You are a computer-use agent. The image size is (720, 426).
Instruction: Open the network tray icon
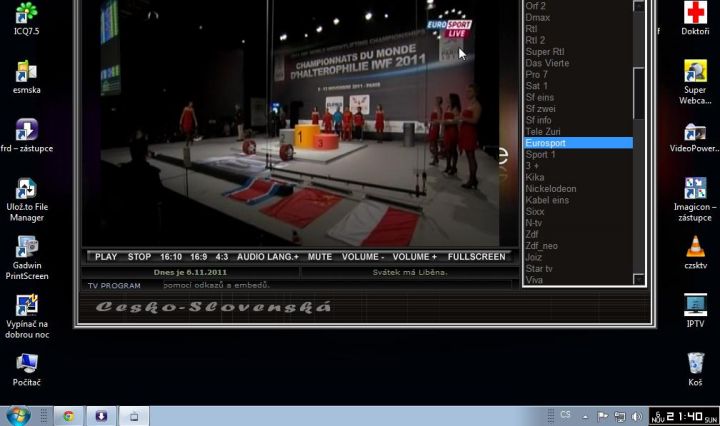(619, 417)
